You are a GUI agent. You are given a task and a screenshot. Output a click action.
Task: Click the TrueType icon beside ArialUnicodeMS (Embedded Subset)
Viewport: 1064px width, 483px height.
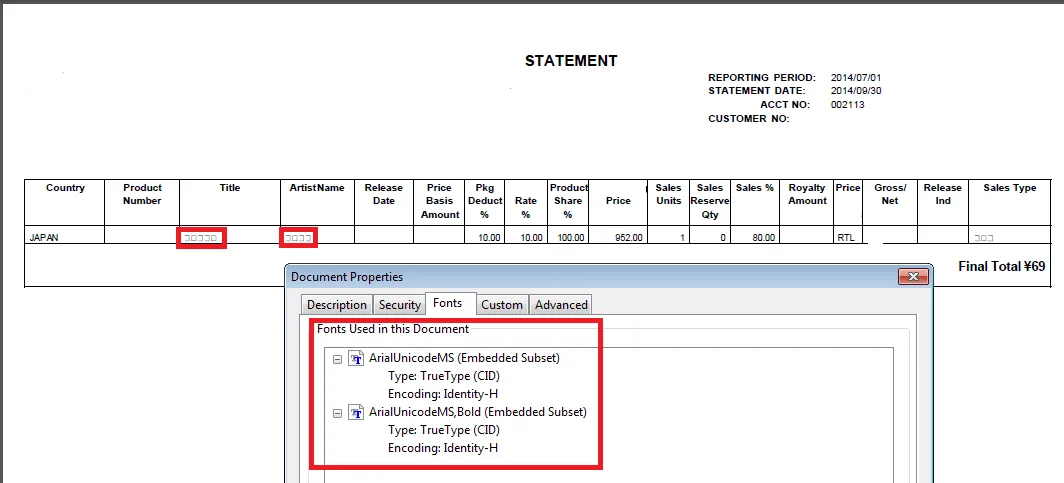[x=356, y=358]
